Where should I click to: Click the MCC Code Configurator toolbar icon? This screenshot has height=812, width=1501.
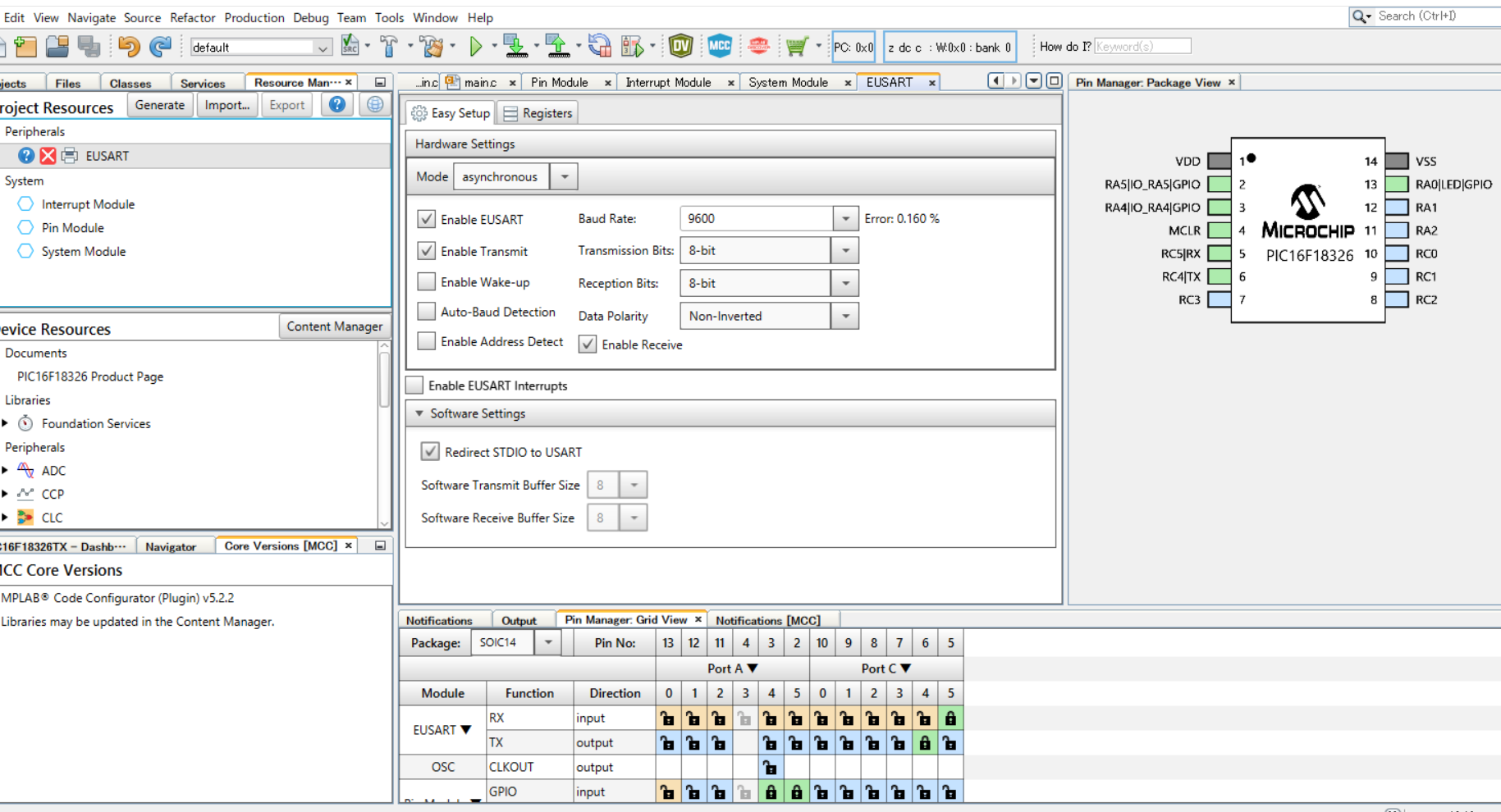click(720, 47)
